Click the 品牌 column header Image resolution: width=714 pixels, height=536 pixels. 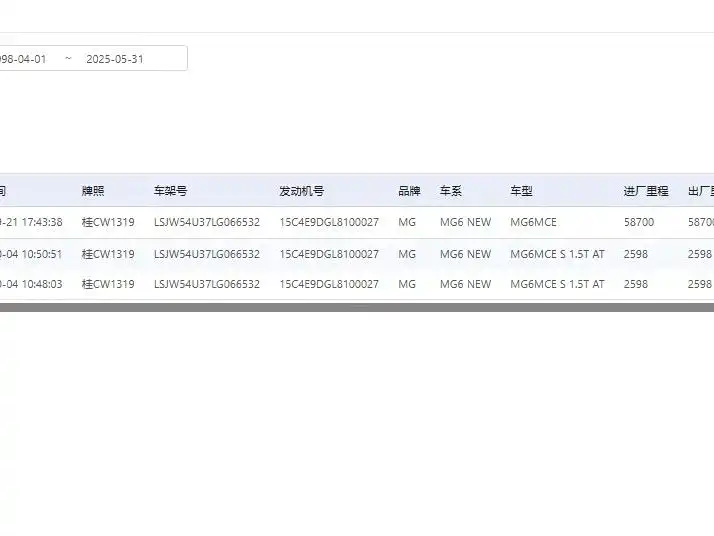click(409, 191)
